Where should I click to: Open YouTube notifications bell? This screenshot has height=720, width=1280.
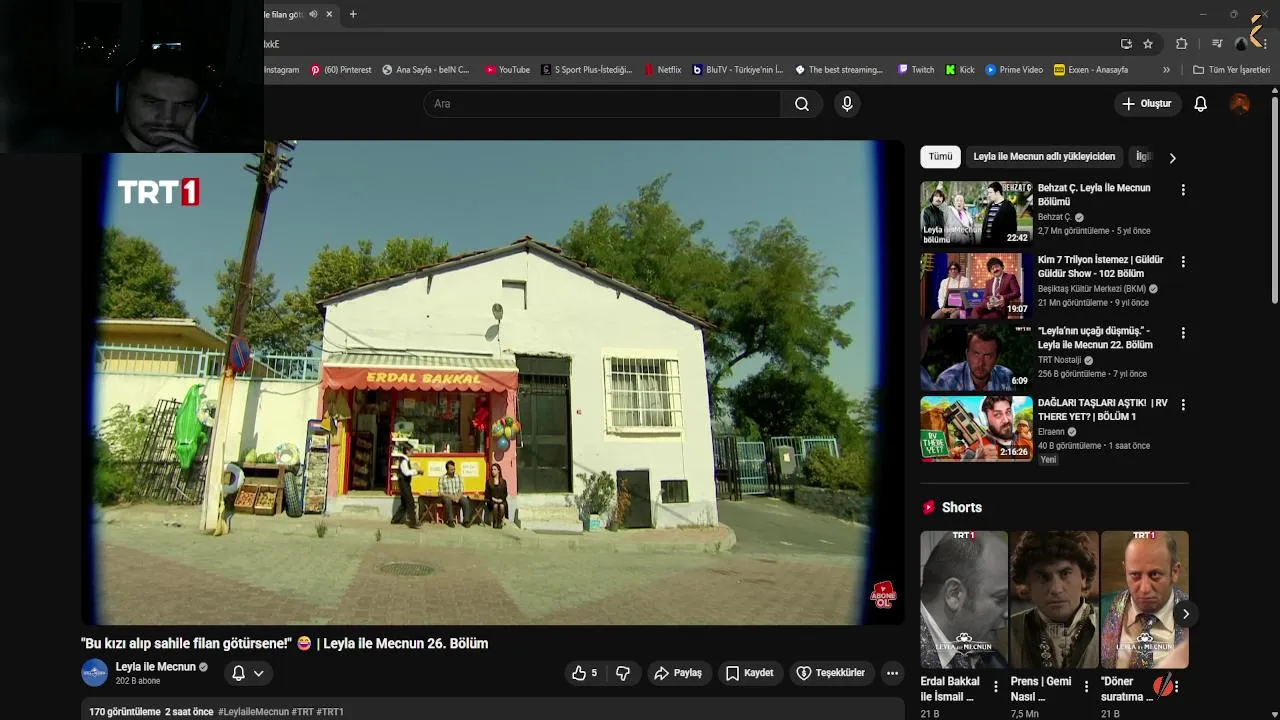1201,104
